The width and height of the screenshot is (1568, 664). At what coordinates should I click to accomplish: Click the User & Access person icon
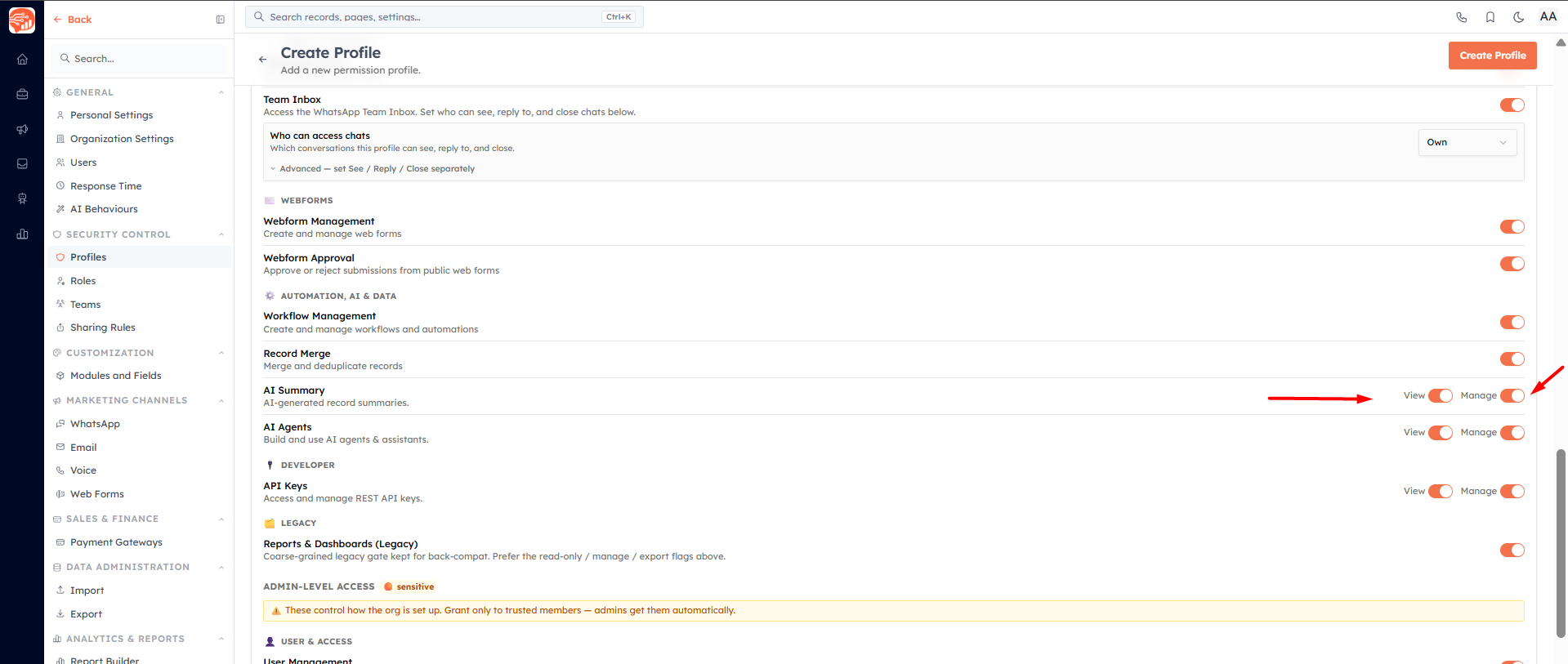[270, 642]
